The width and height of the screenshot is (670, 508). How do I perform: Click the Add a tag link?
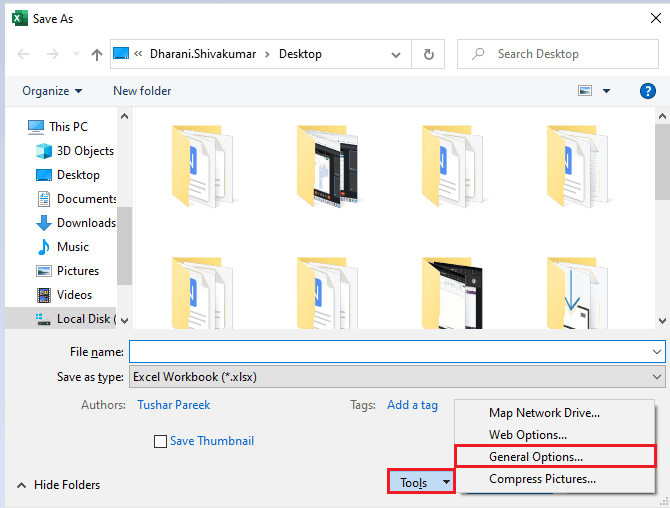[x=412, y=405]
